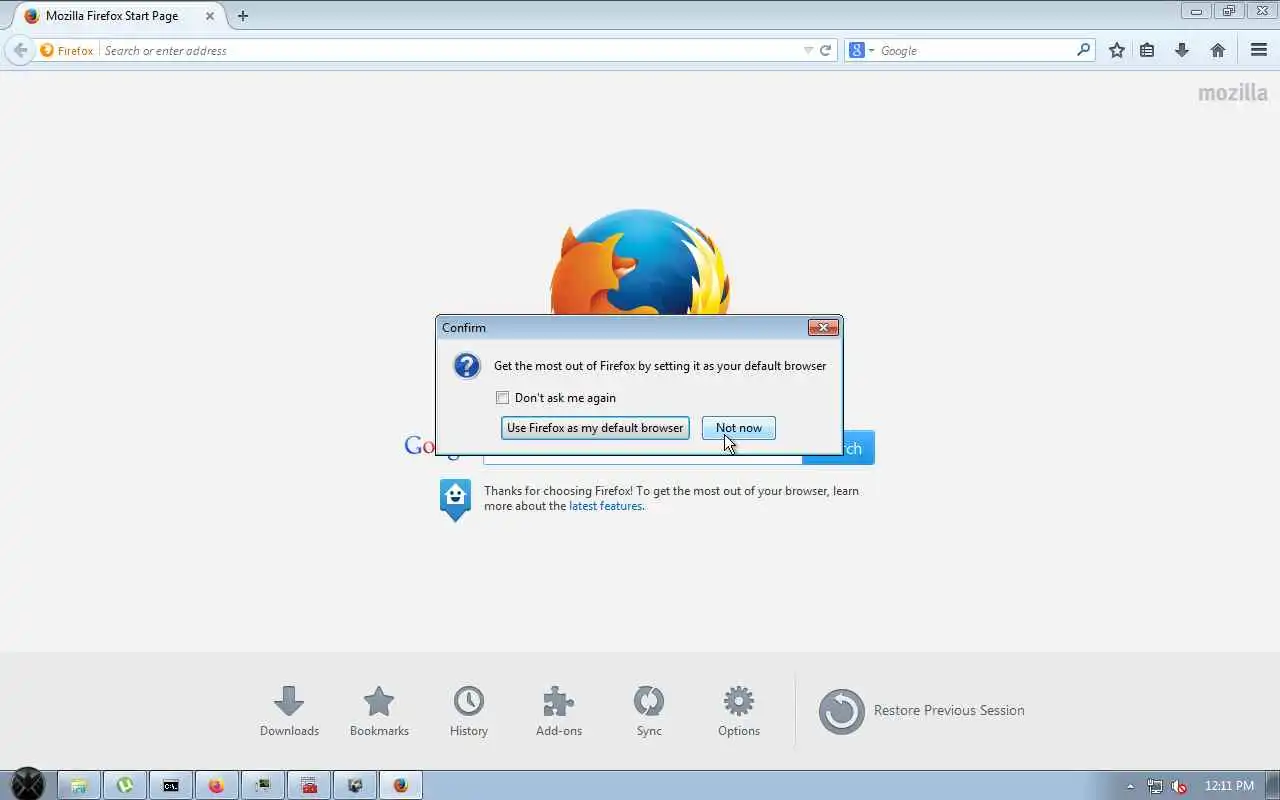Open file explorer taskbar icon
Image resolution: width=1280 pixels, height=800 pixels.
[79, 785]
